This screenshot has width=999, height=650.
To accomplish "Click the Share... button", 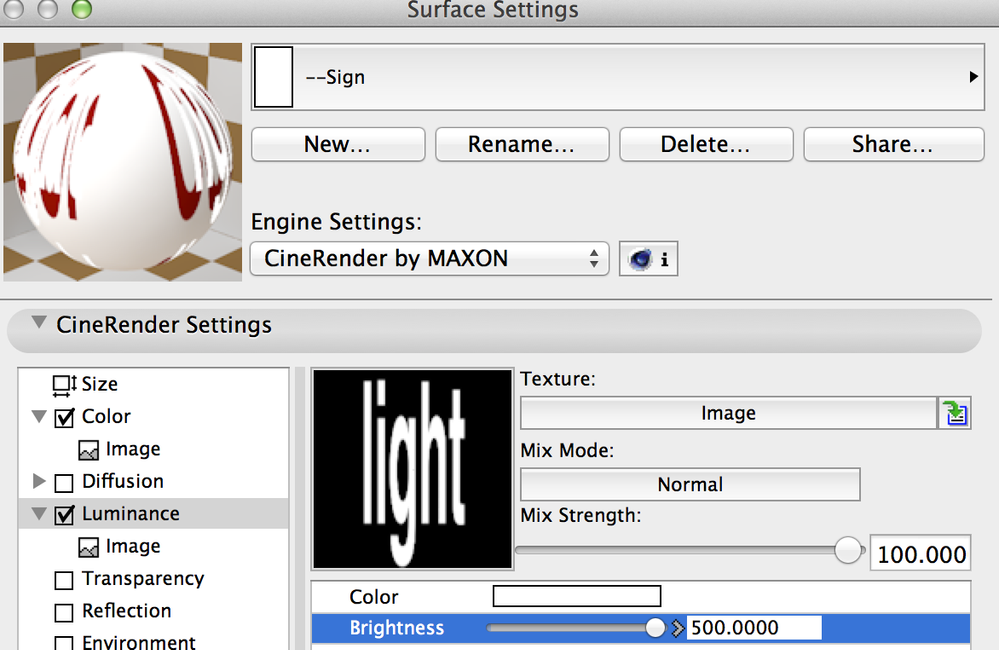I will click(x=893, y=144).
